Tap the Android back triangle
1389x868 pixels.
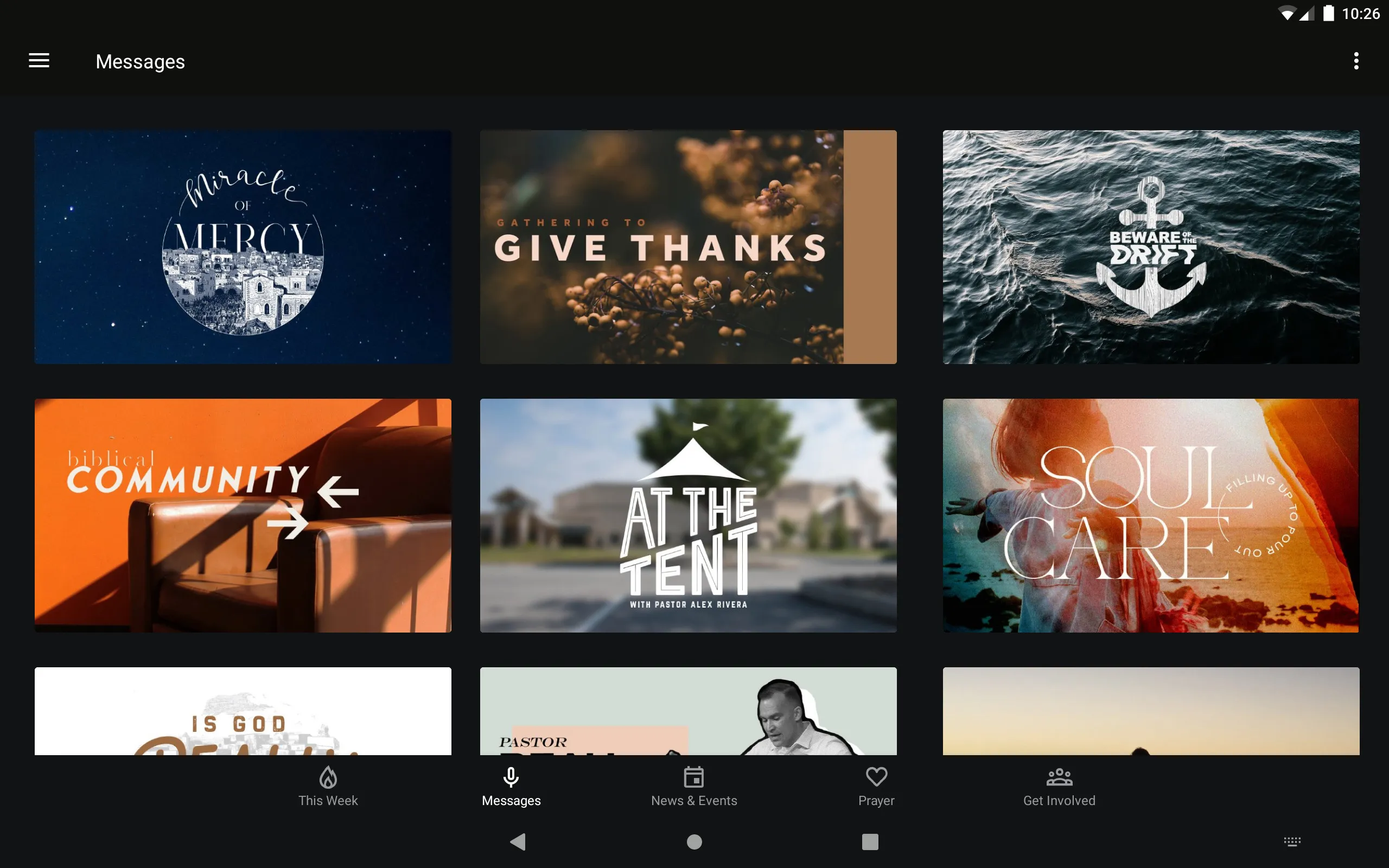(x=518, y=841)
